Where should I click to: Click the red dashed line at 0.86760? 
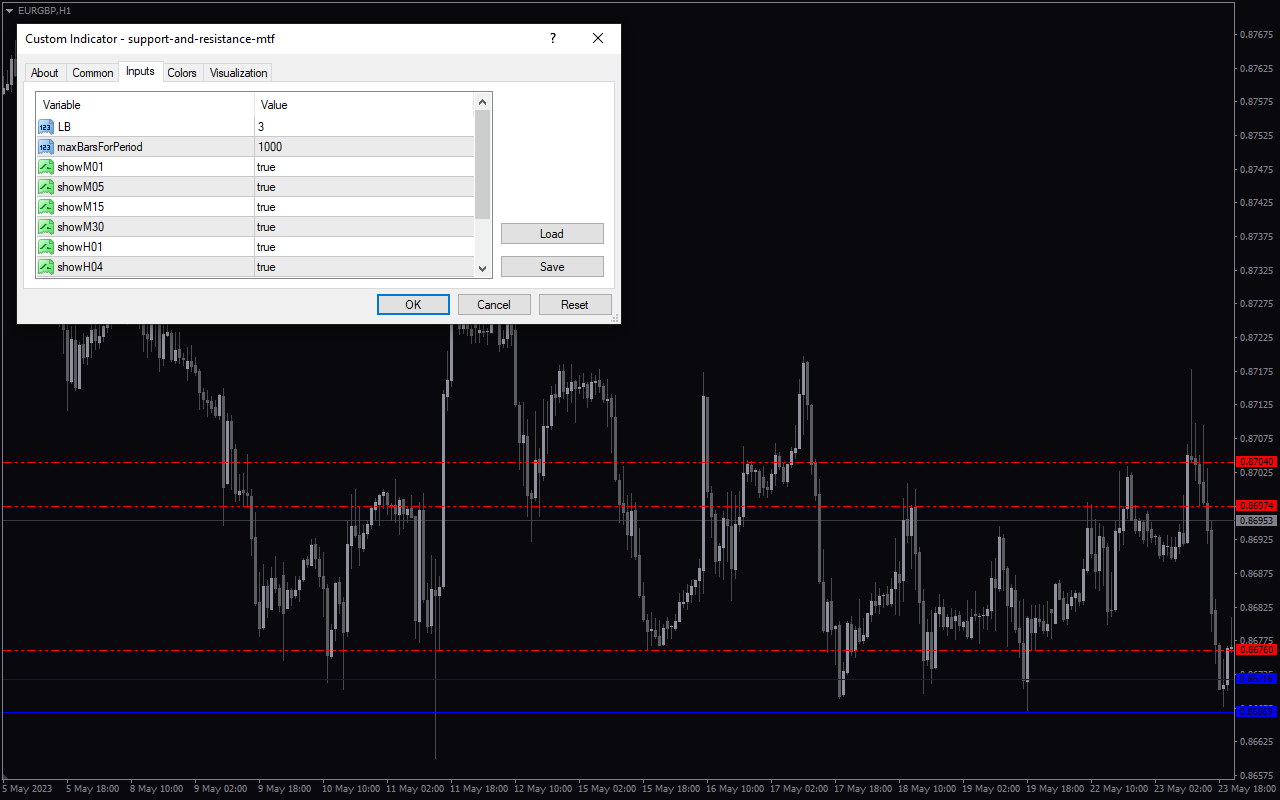pyautogui.click(x=618, y=651)
